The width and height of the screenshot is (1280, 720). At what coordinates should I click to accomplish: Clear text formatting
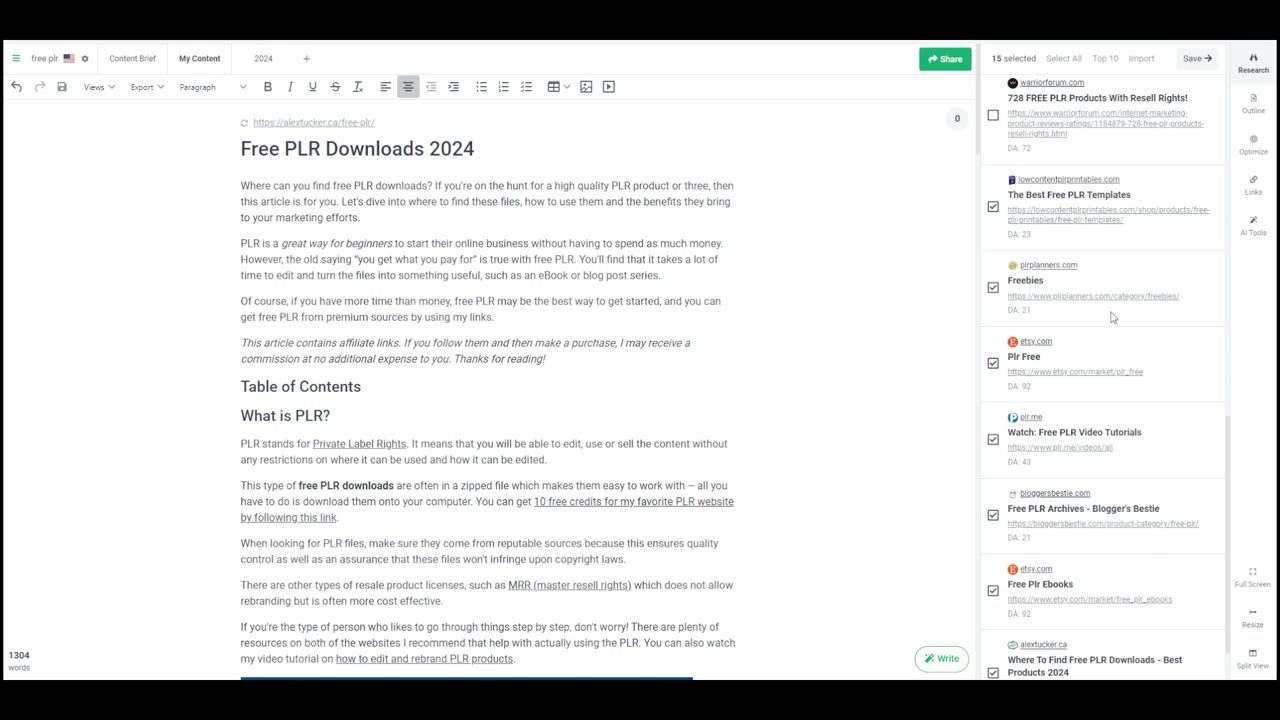[x=358, y=87]
